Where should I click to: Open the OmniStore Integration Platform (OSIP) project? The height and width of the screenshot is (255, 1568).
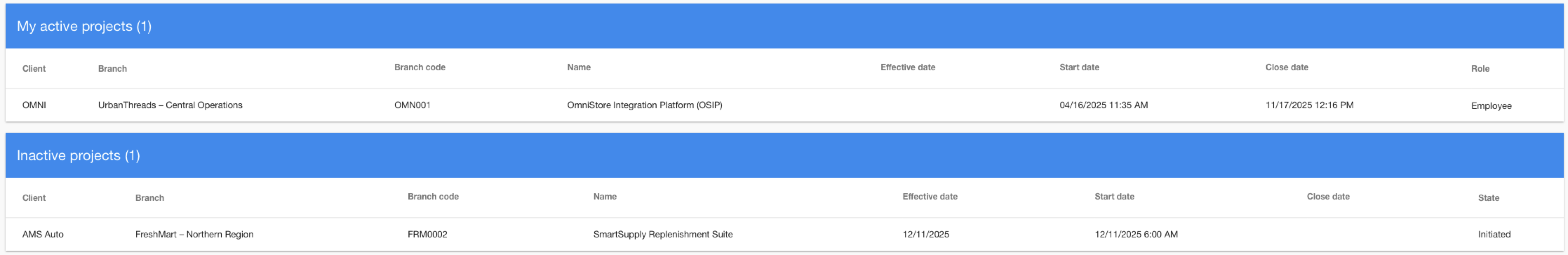tap(644, 105)
